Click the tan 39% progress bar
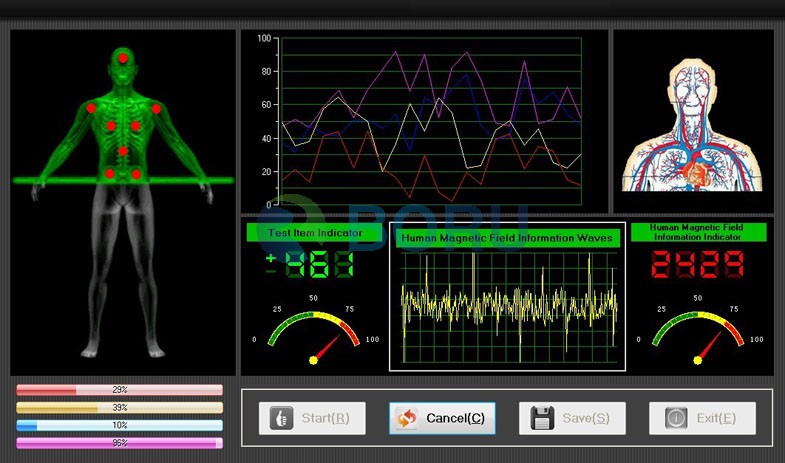The height and width of the screenshot is (463, 785). pyautogui.click(x=119, y=408)
